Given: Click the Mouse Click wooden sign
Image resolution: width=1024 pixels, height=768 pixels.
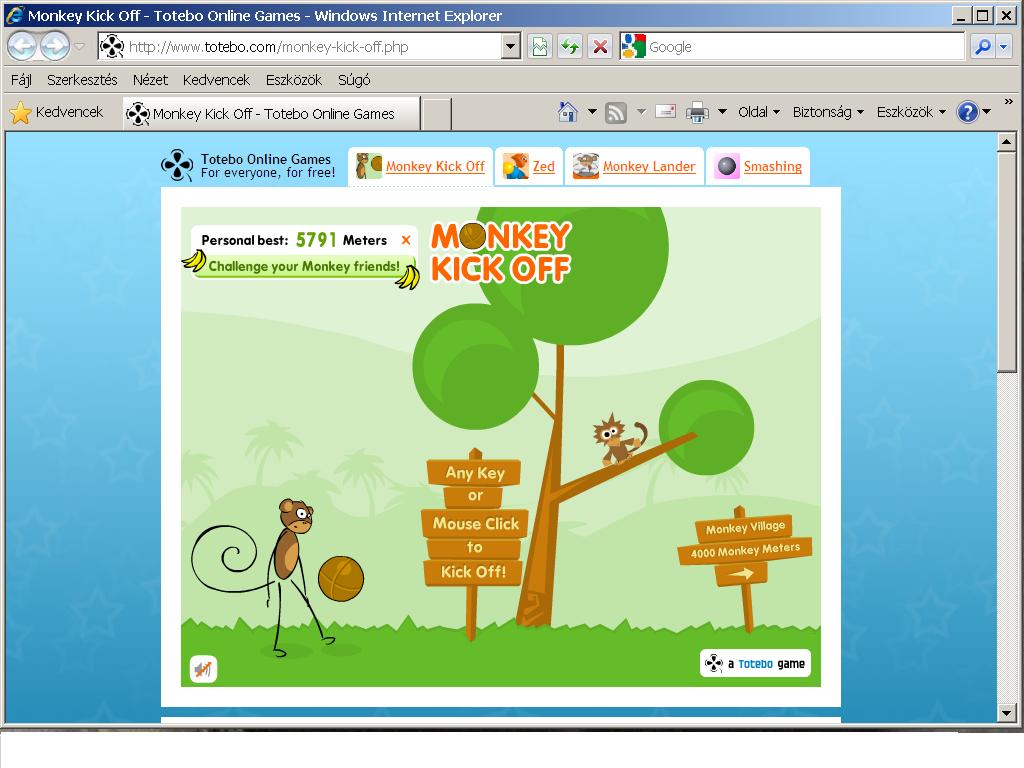Looking at the screenshot, I should pyautogui.click(x=475, y=523).
